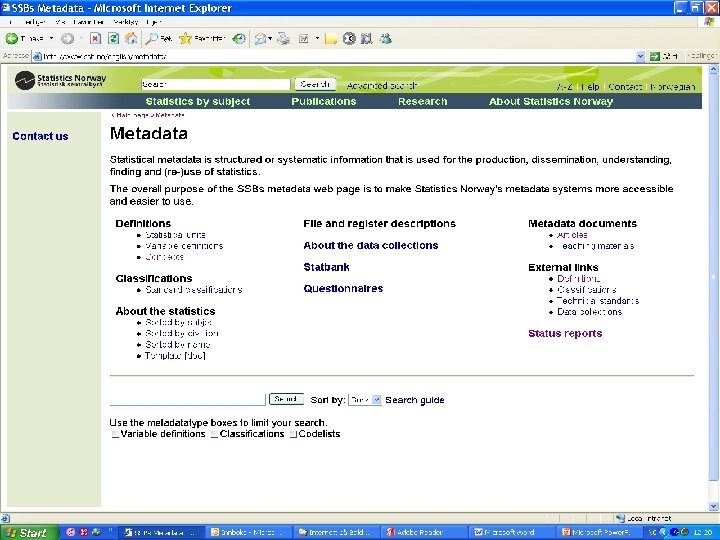Click the metadata Search button near Sort by

coord(286,399)
